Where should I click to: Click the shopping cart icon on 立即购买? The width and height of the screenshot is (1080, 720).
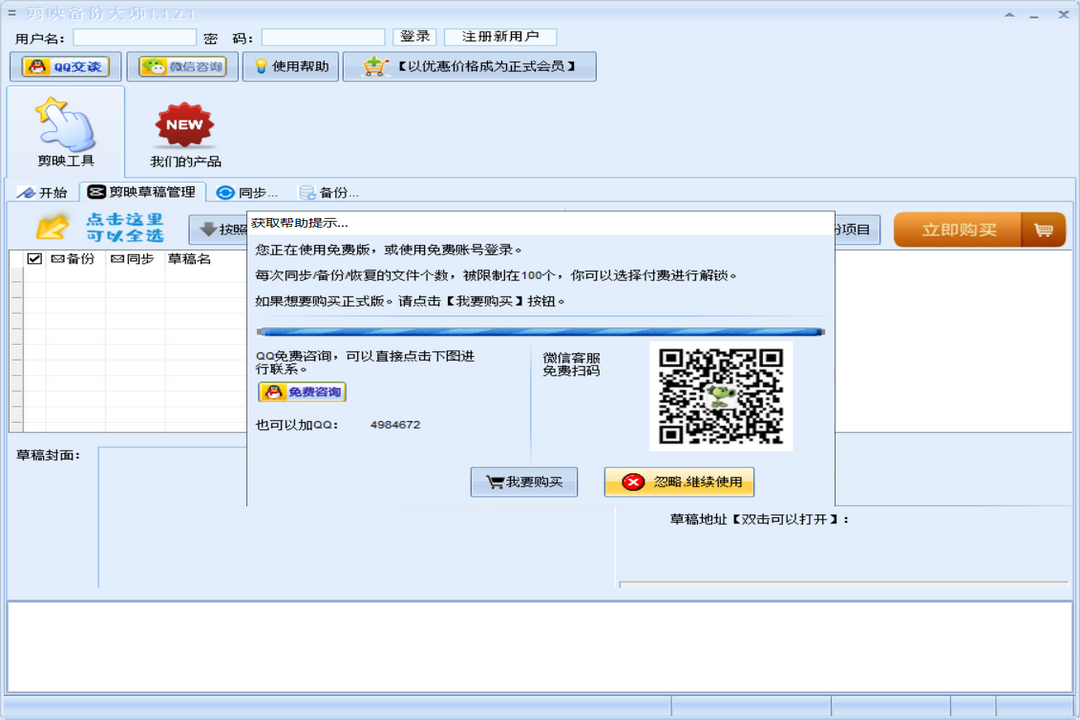[x=1043, y=228]
